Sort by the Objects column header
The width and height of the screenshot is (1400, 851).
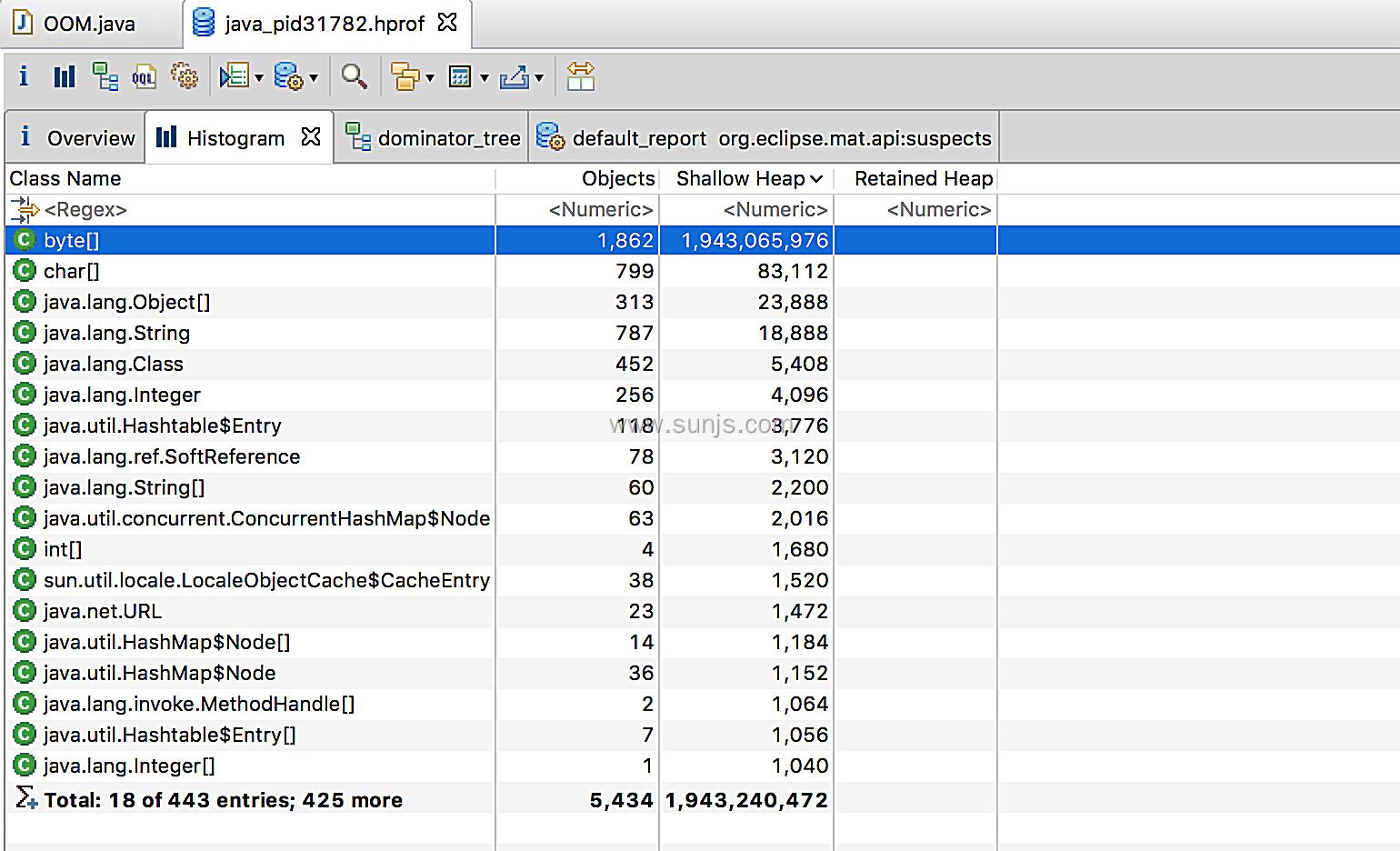577,178
